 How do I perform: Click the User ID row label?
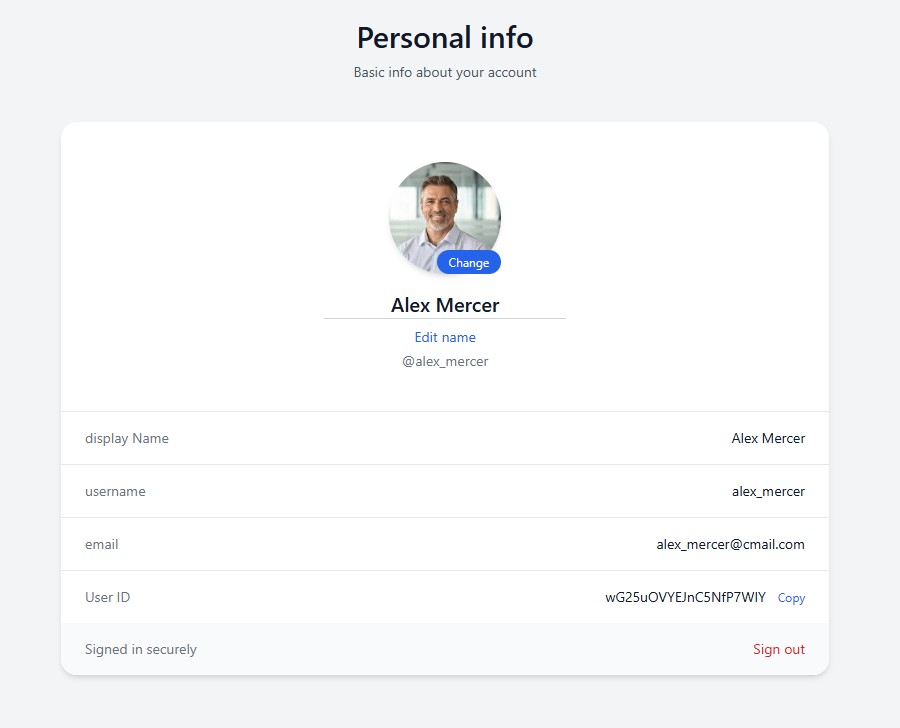[107, 597]
